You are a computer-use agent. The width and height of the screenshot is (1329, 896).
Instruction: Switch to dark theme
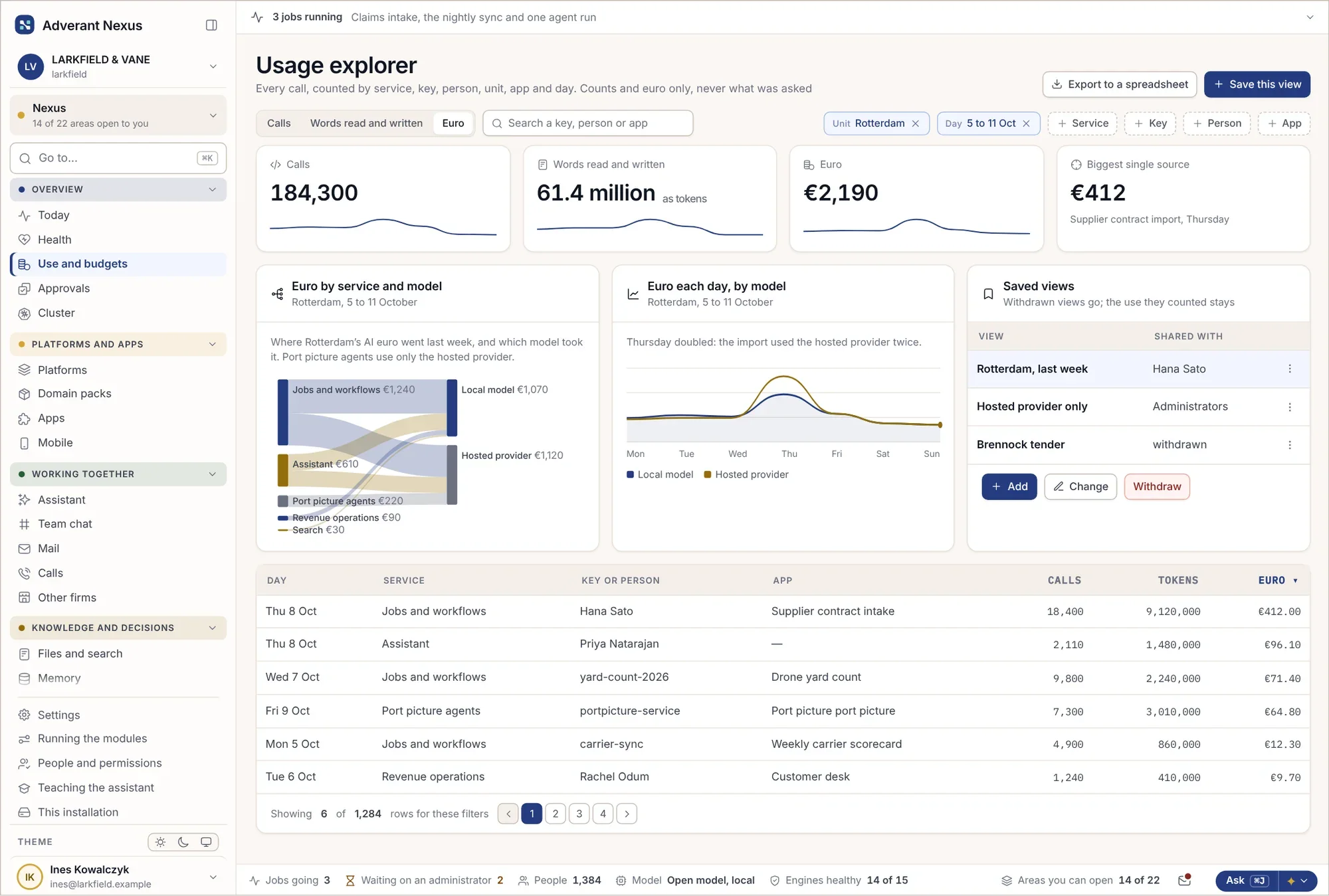click(183, 842)
